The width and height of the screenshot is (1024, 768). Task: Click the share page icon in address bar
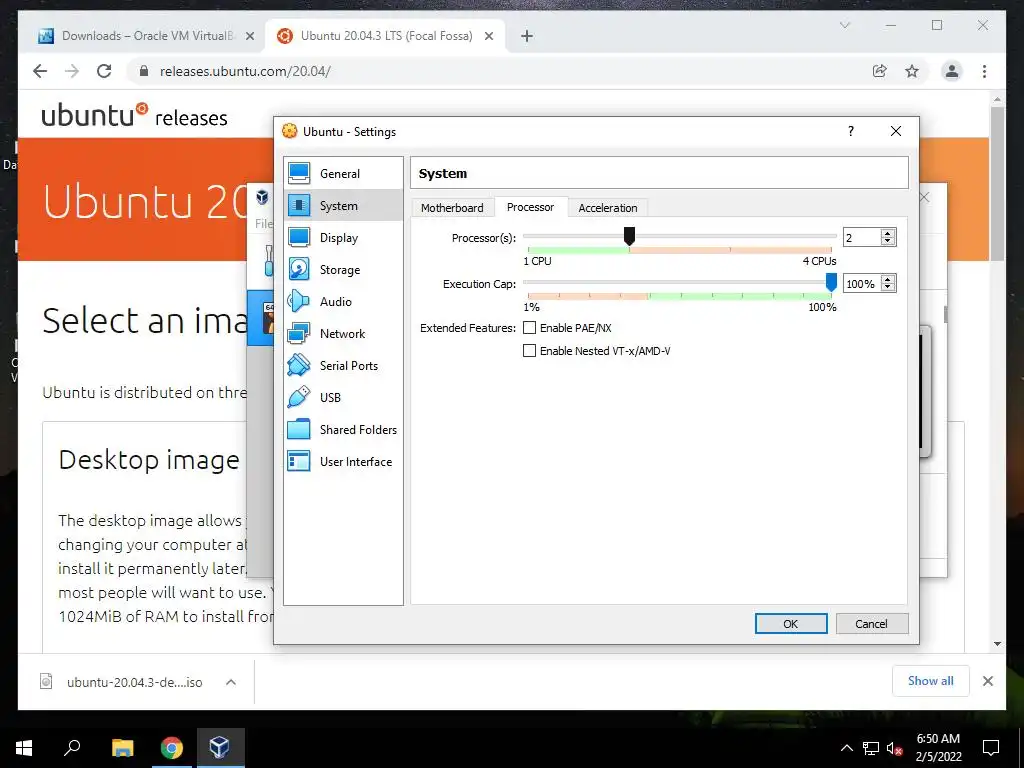pos(880,71)
